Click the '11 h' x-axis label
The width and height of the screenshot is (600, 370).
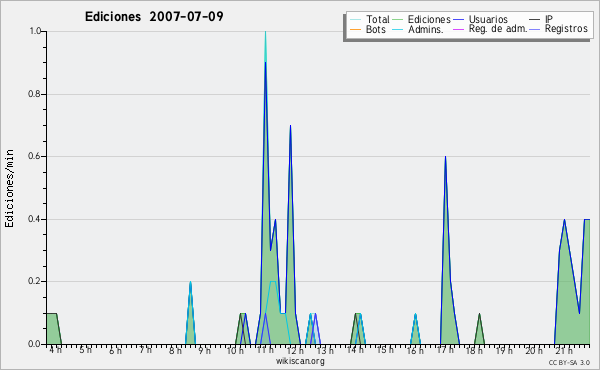pos(265,350)
